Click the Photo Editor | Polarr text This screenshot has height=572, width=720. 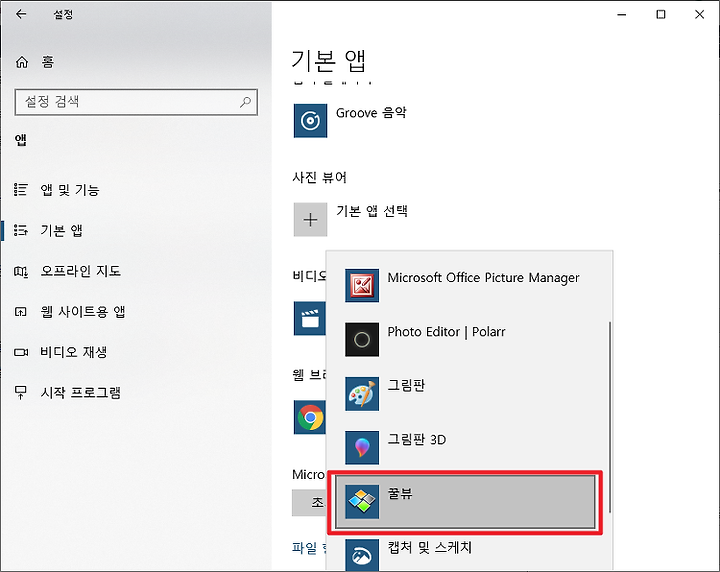point(446,331)
